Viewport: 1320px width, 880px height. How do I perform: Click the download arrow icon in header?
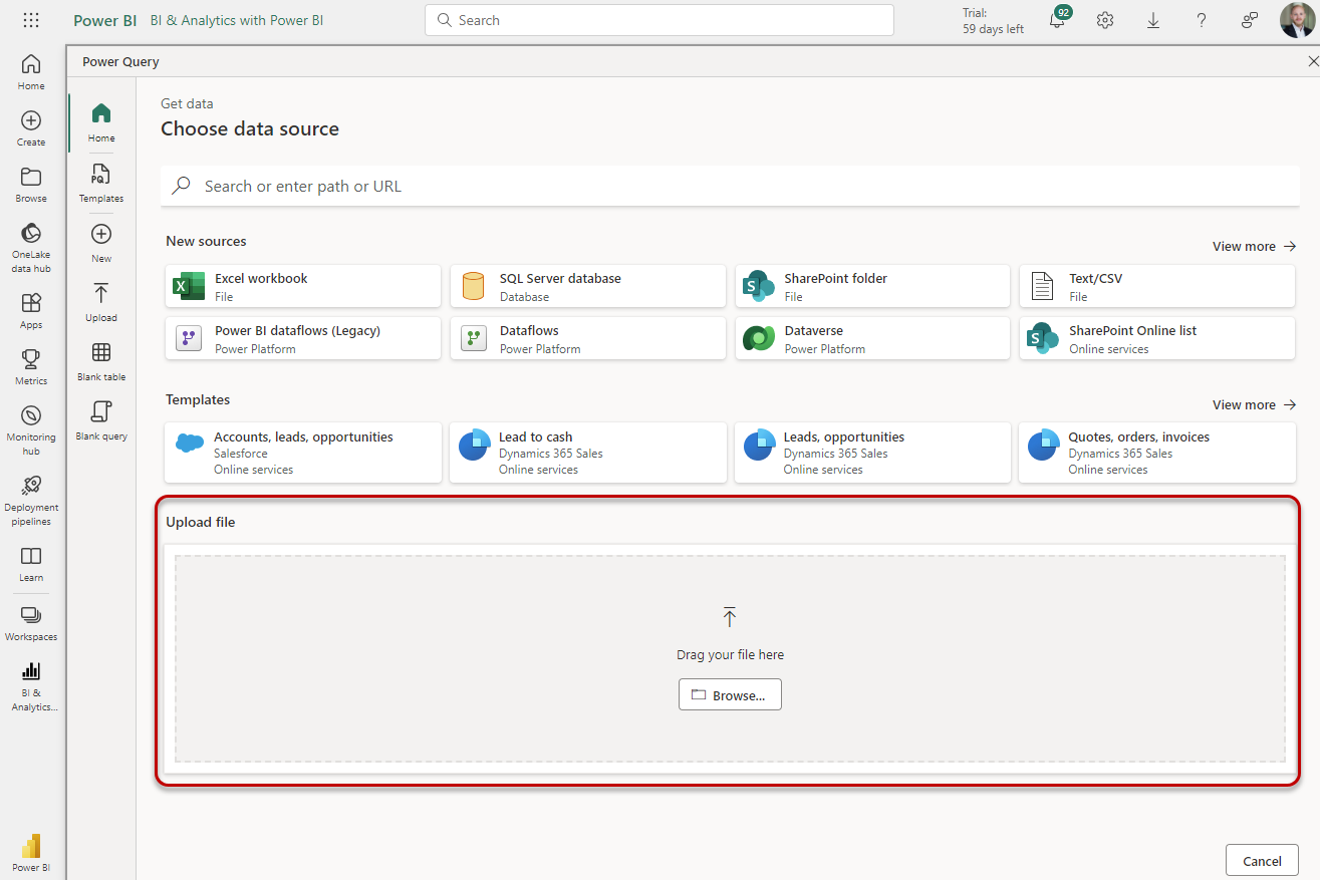click(1153, 20)
